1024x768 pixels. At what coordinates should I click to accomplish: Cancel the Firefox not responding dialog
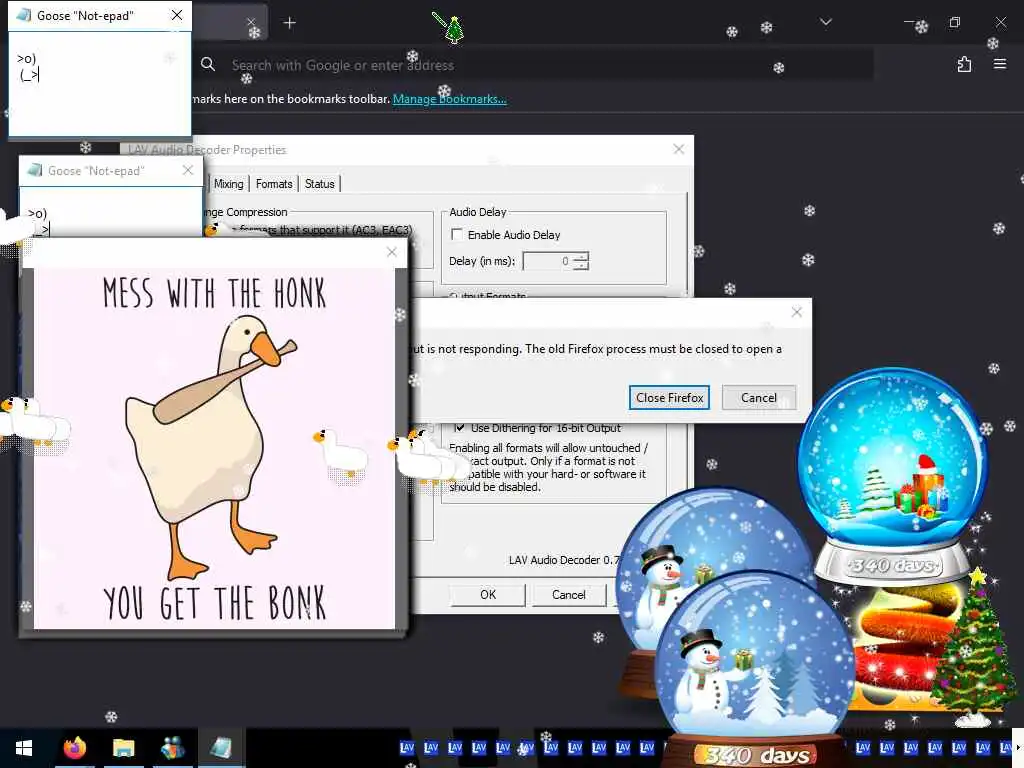coord(758,398)
